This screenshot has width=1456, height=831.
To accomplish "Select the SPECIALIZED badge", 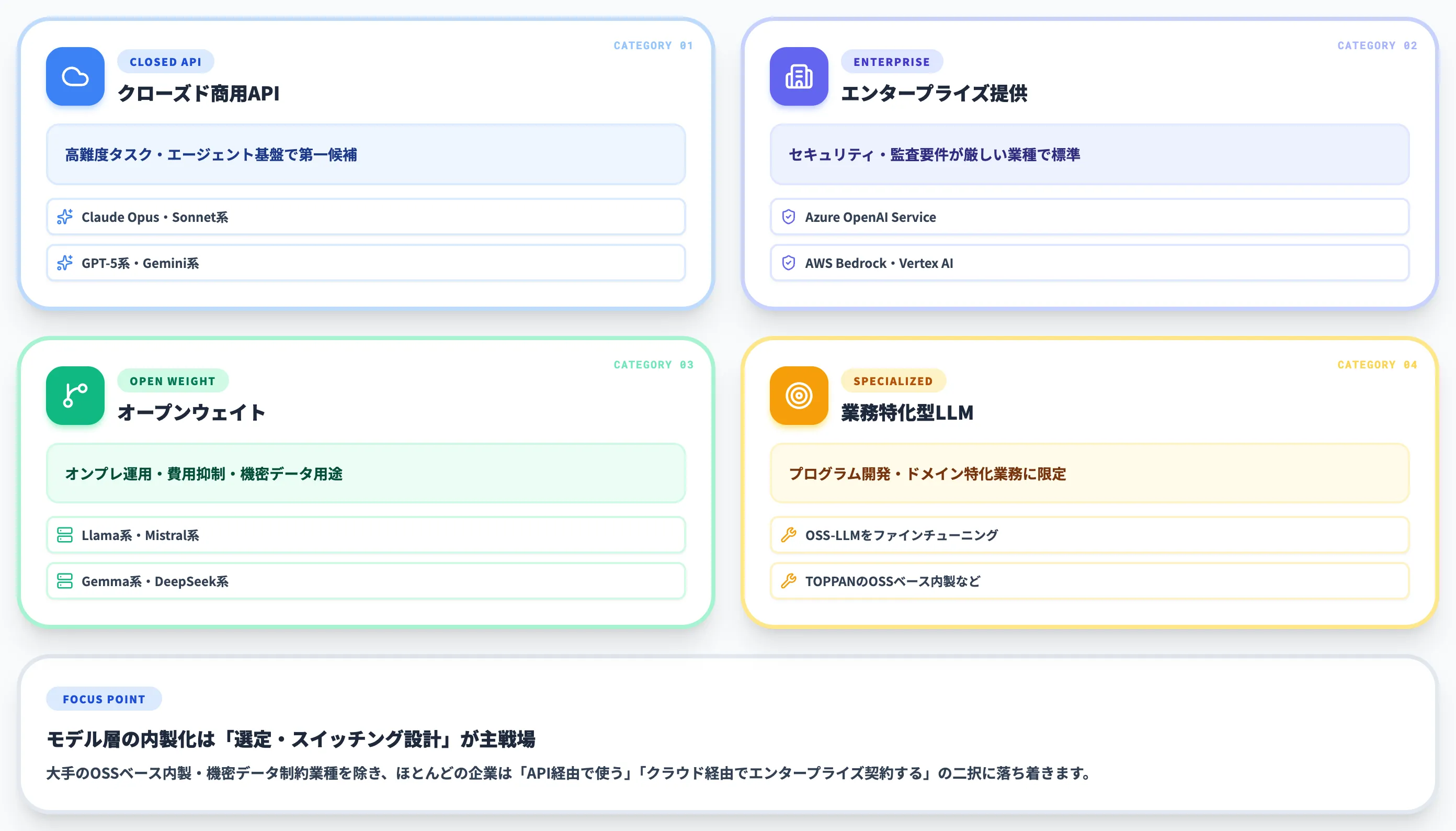I will [x=893, y=380].
